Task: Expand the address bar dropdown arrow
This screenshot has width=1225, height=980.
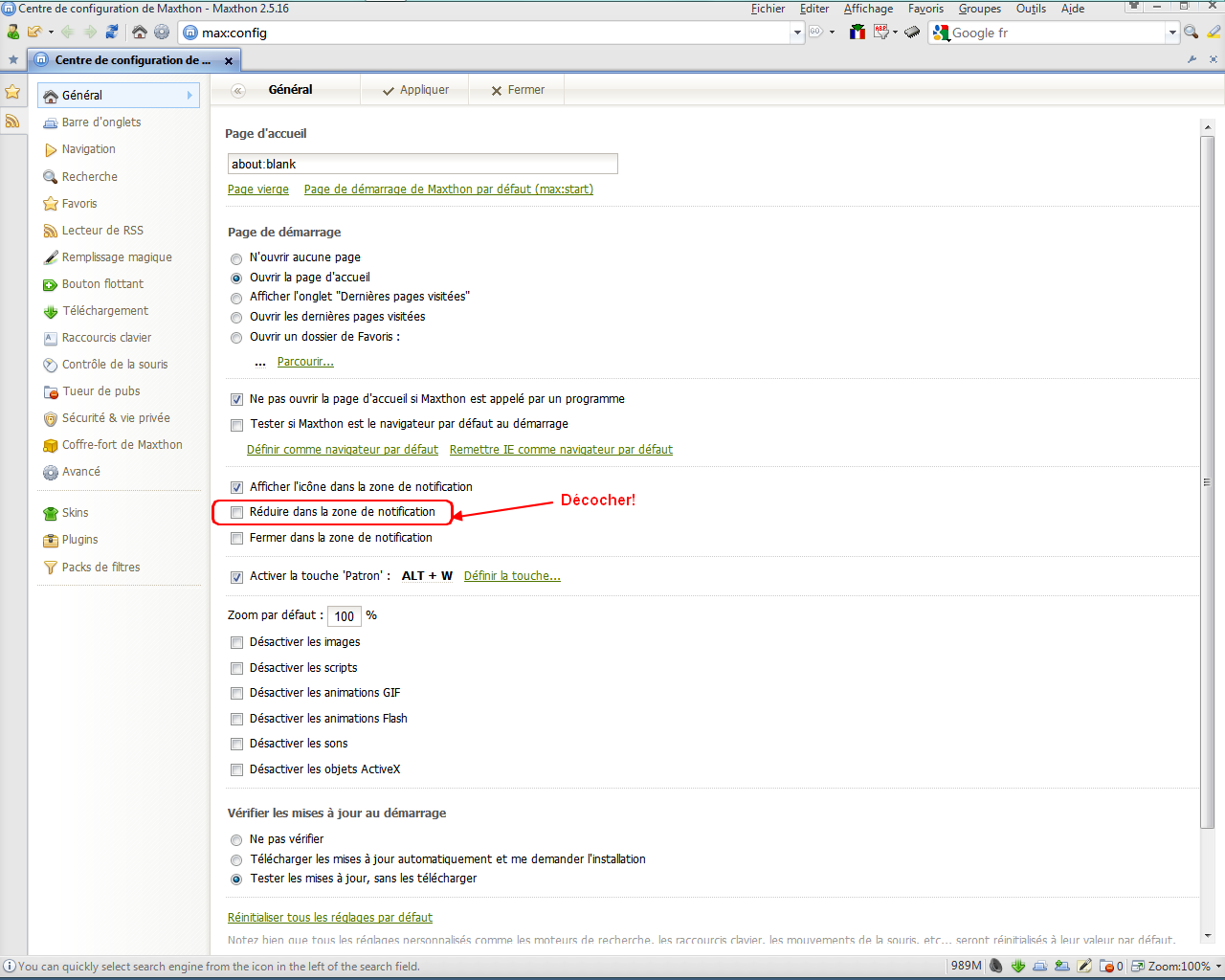Action: (796, 33)
